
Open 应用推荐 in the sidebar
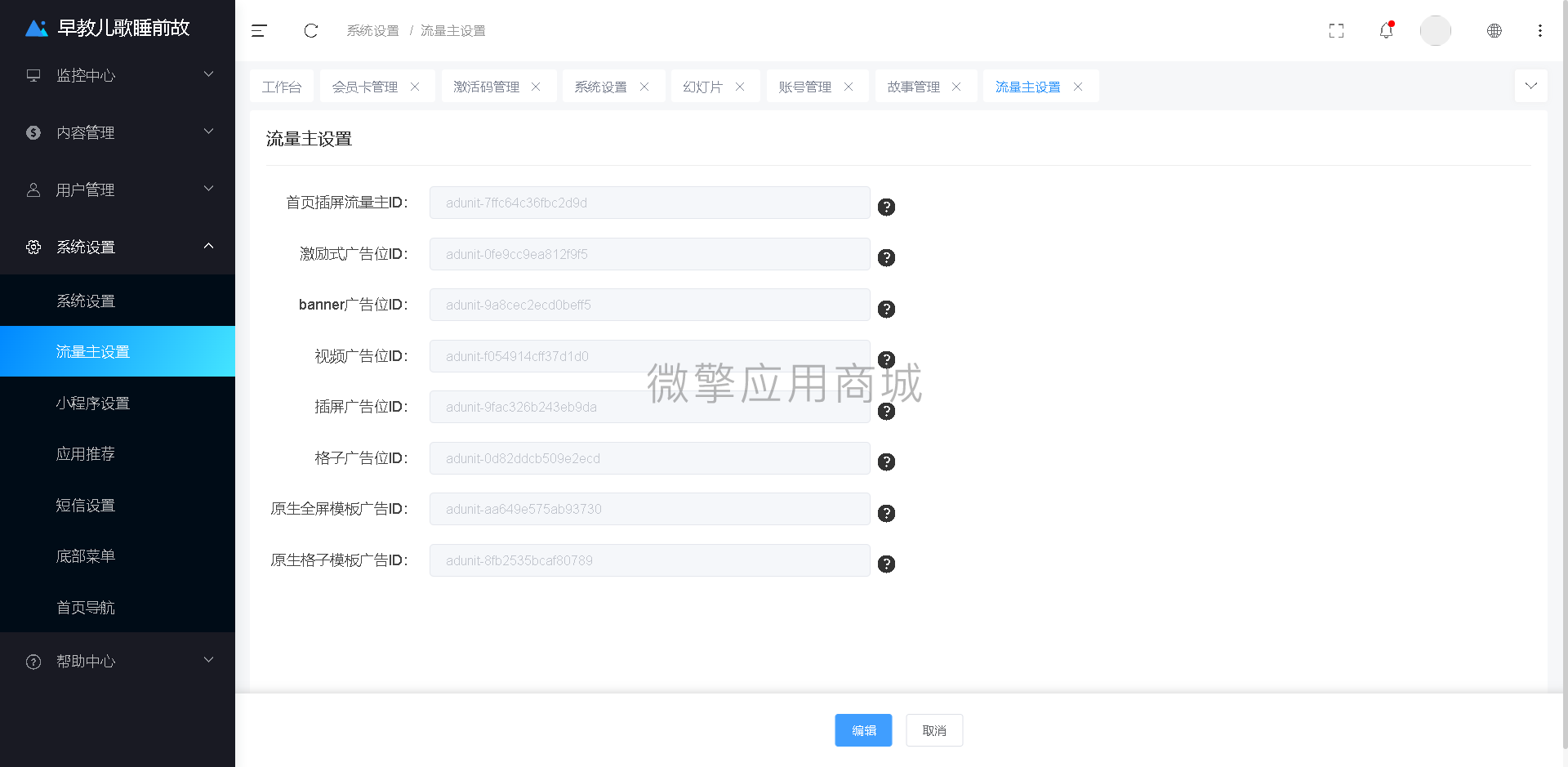pos(118,453)
